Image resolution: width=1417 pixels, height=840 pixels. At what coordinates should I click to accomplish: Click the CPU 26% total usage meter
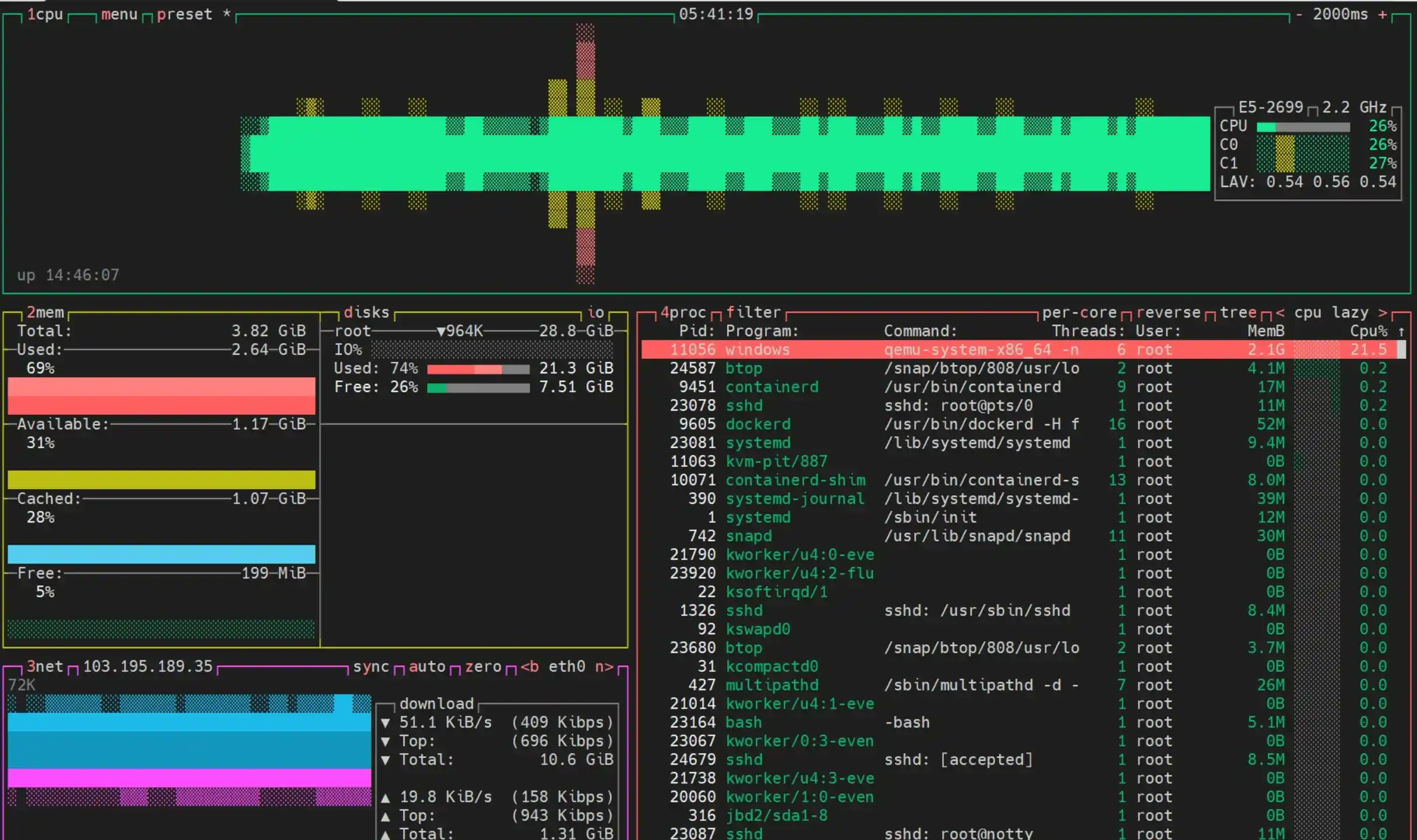pos(1303,126)
